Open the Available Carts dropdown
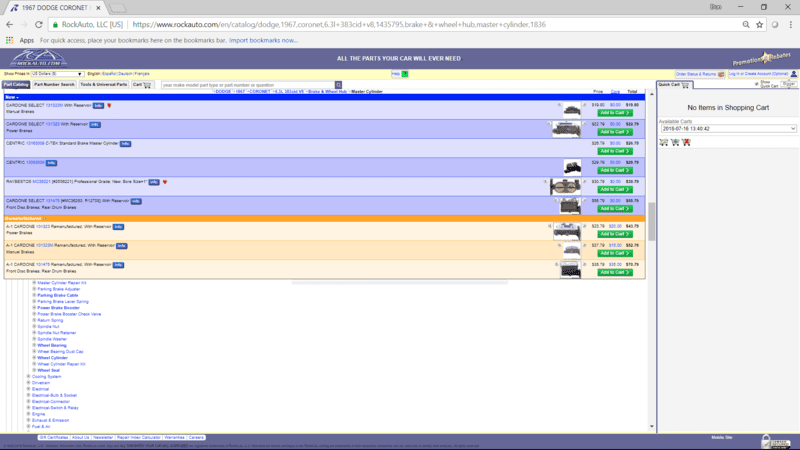800x450 pixels. [728, 129]
